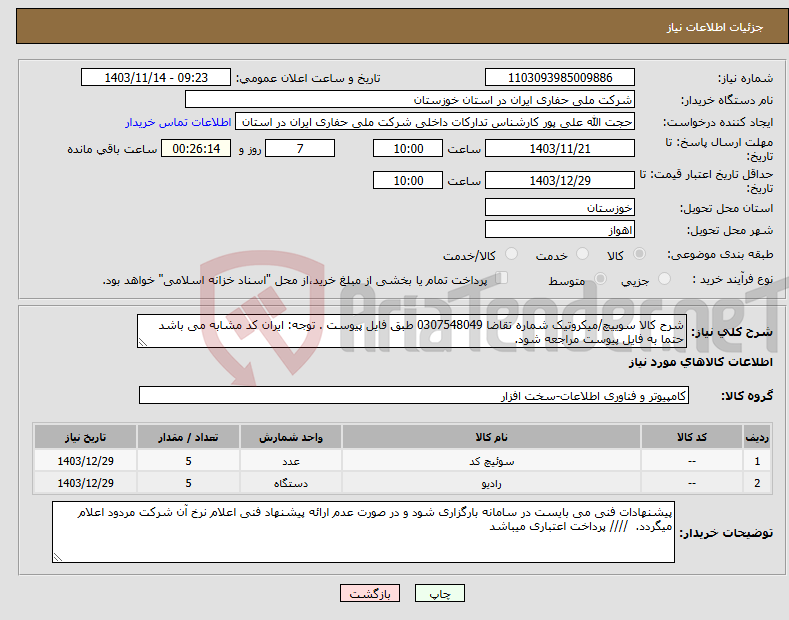789x620 pixels.
Task: Click the اطلاعات کالاهای مورد نیاز heading
Action: 700,362
